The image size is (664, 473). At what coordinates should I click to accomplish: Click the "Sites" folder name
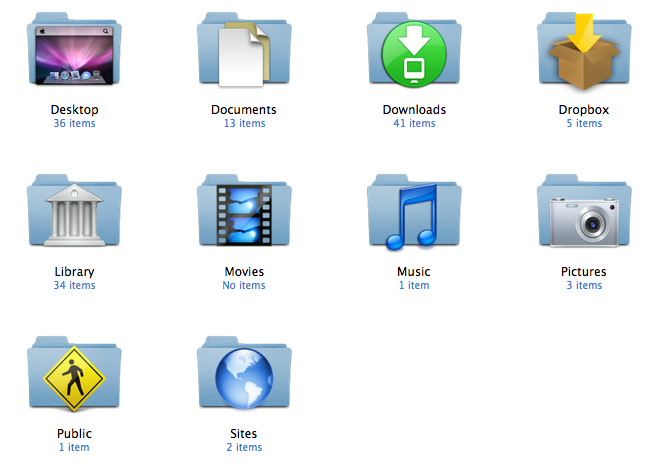(243, 434)
